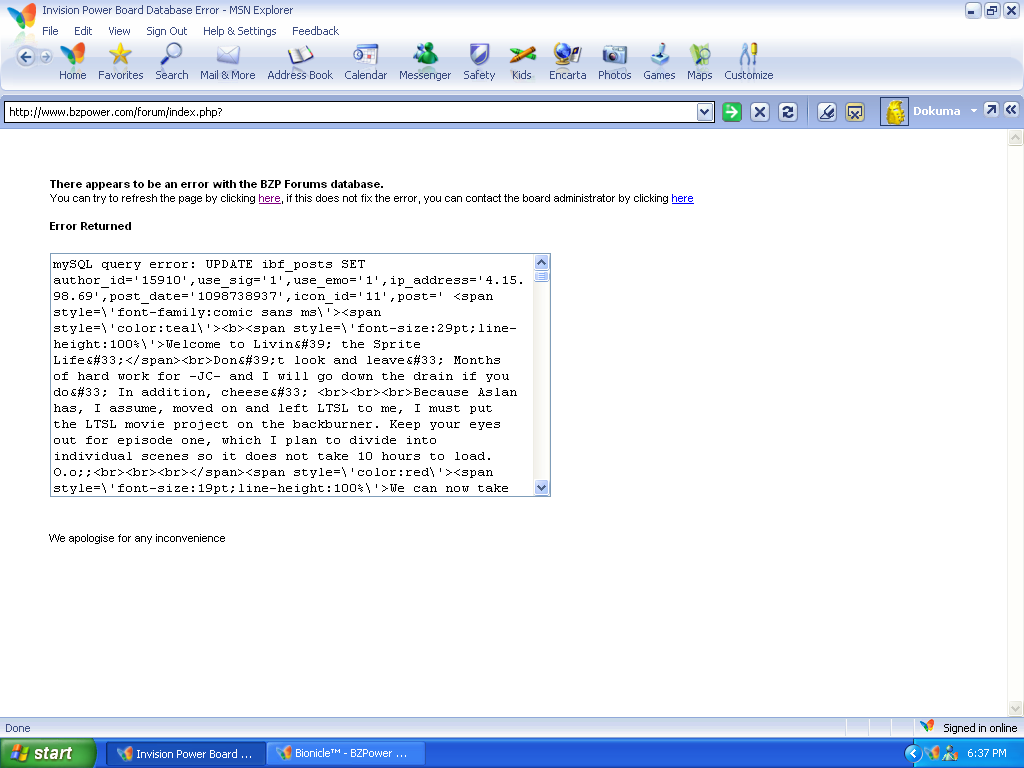
Task: Open Help & Settings menu
Action: (x=240, y=31)
